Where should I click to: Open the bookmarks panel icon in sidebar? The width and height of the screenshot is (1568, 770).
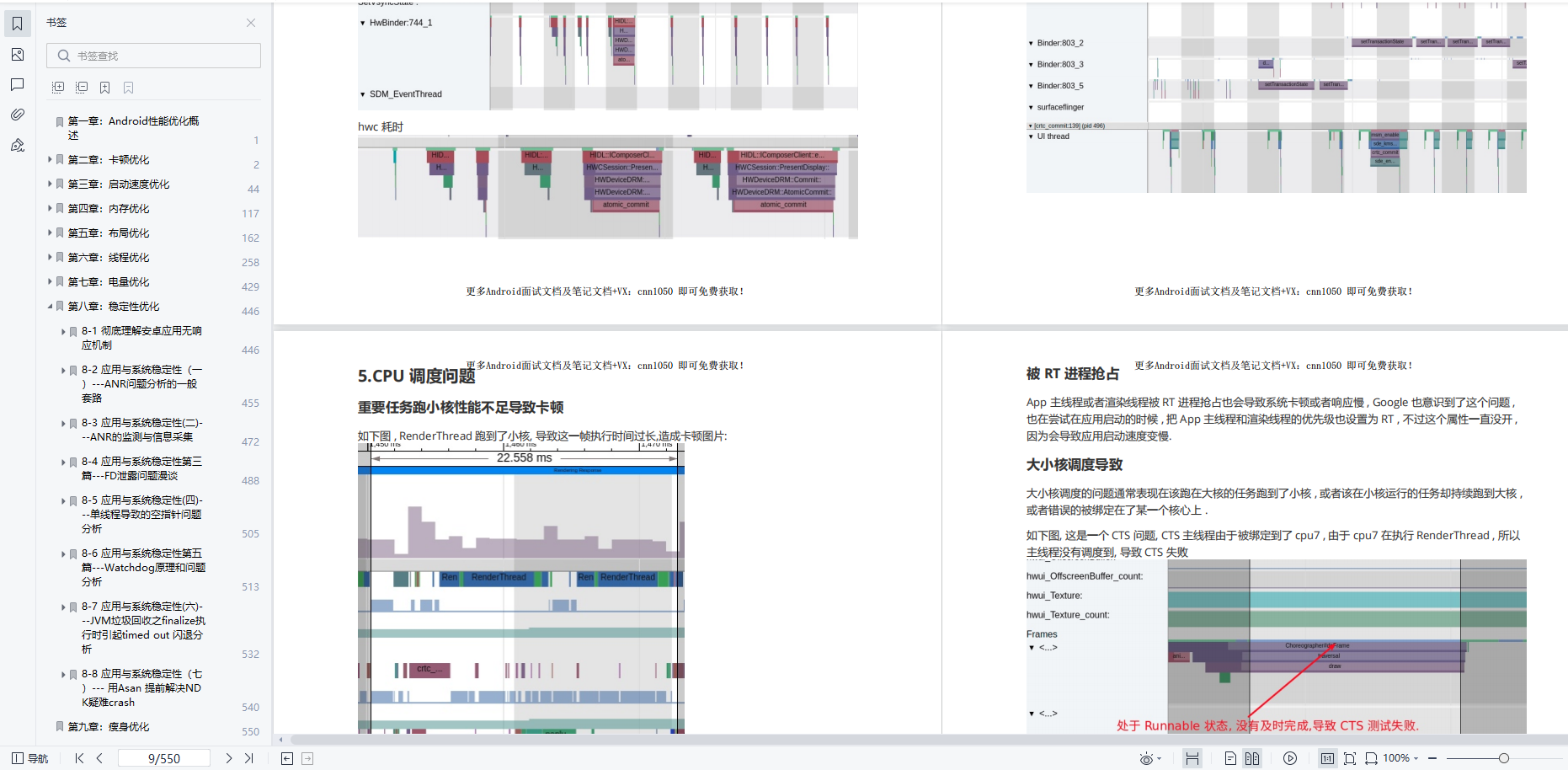coord(17,24)
